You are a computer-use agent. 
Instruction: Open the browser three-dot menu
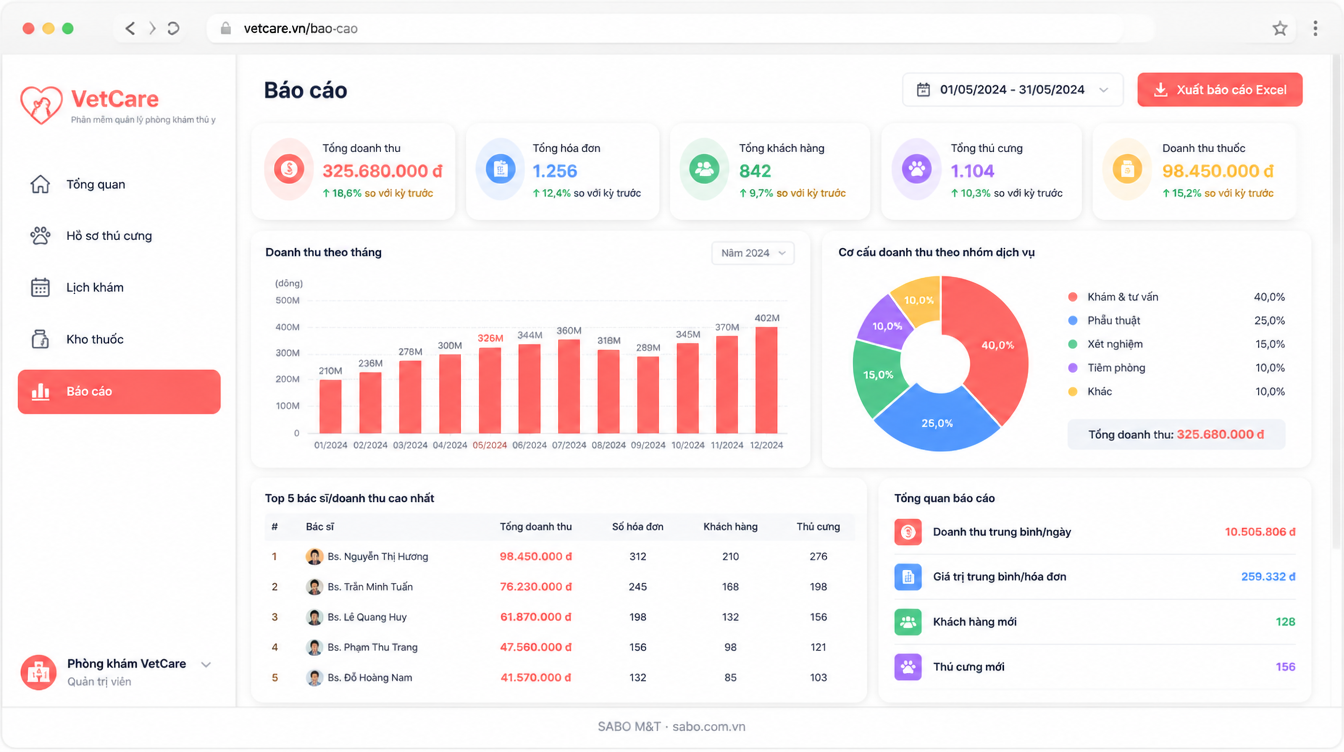coord(1315,29)
